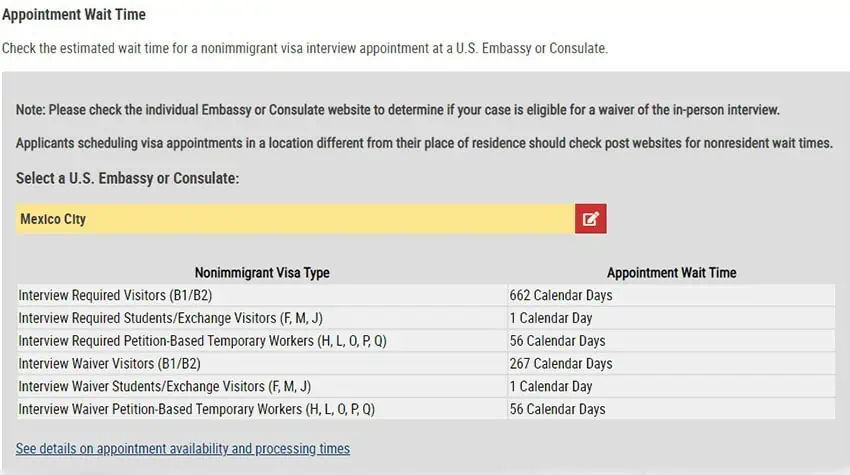The width and height of the screenshot is (850, 475).
Task: Click the Appointment Wait Time page heading
Action: (74, 15)
